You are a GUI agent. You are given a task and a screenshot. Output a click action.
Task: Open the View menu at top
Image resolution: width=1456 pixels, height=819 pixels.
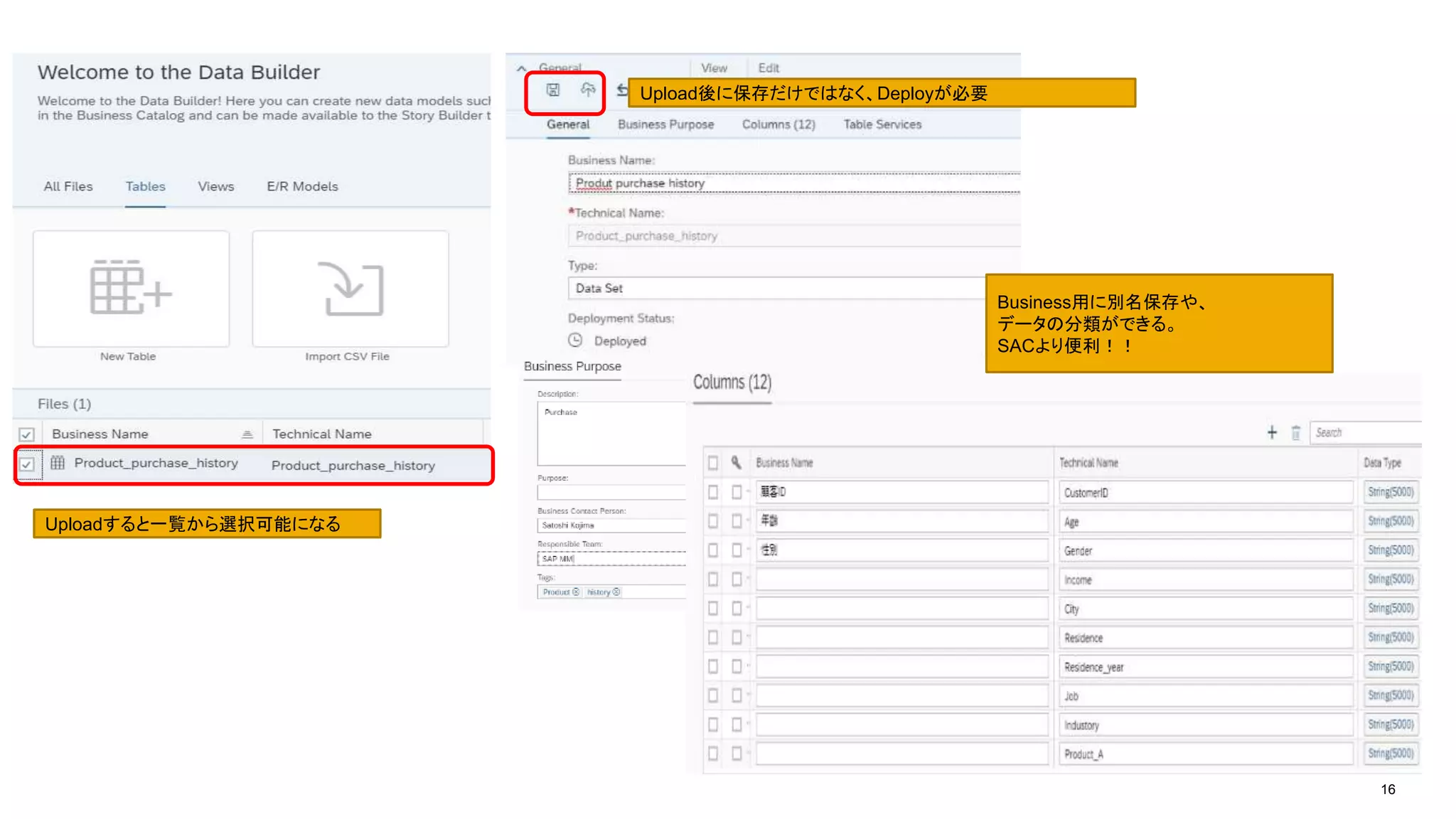coord(714,68)
